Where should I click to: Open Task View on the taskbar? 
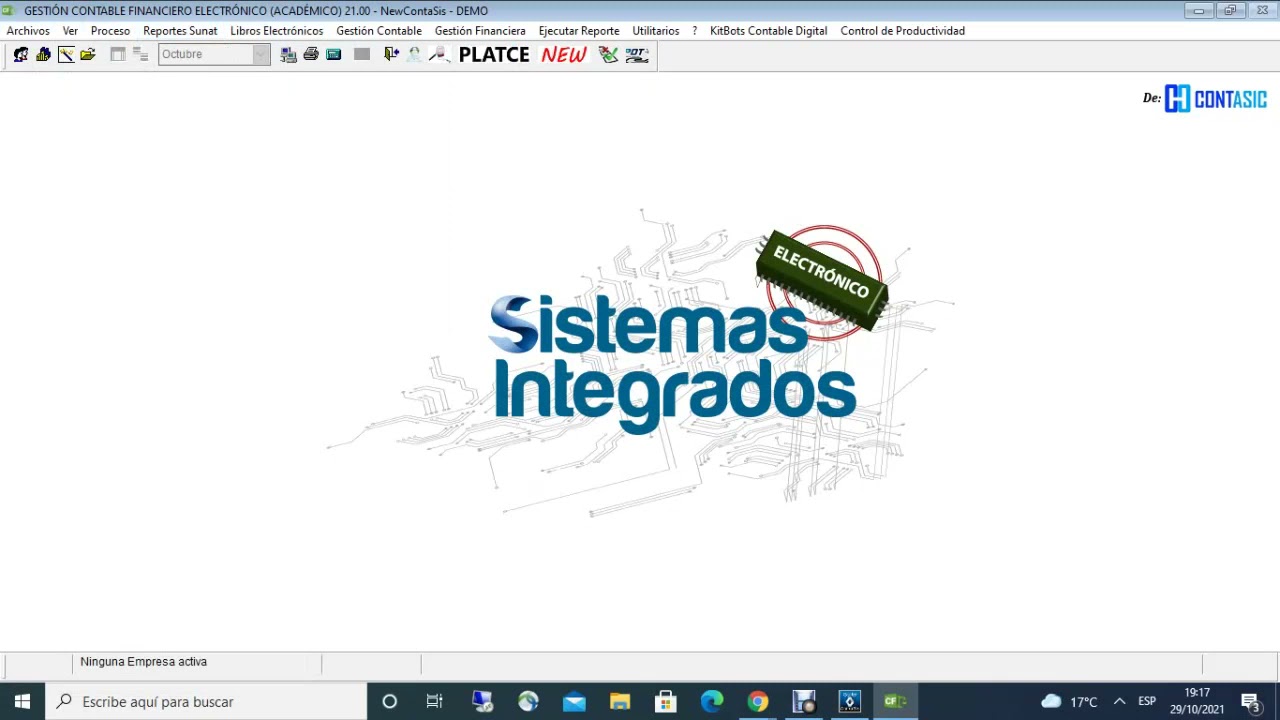click(435, 701)
